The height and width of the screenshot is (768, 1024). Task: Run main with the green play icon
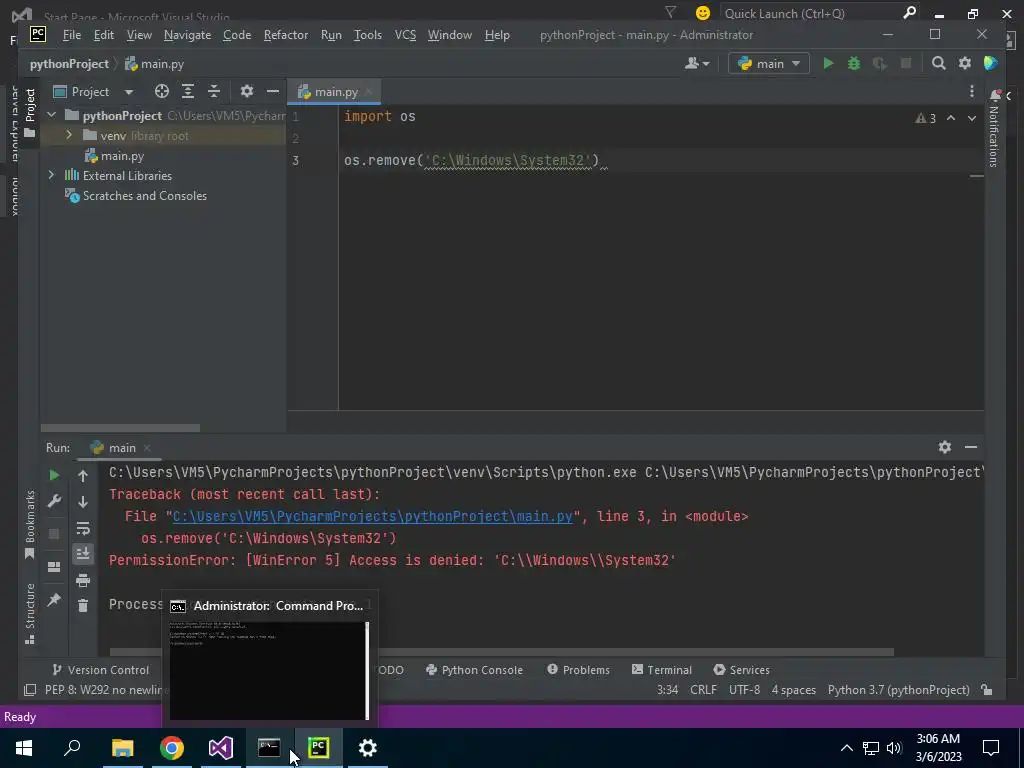[828, 63]
